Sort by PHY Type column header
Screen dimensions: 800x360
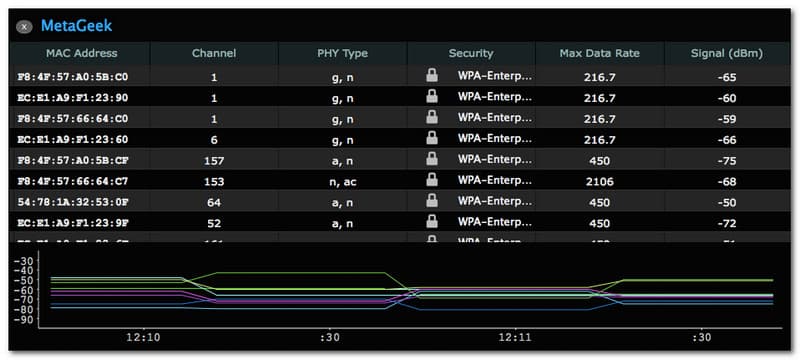pos(342,53)
